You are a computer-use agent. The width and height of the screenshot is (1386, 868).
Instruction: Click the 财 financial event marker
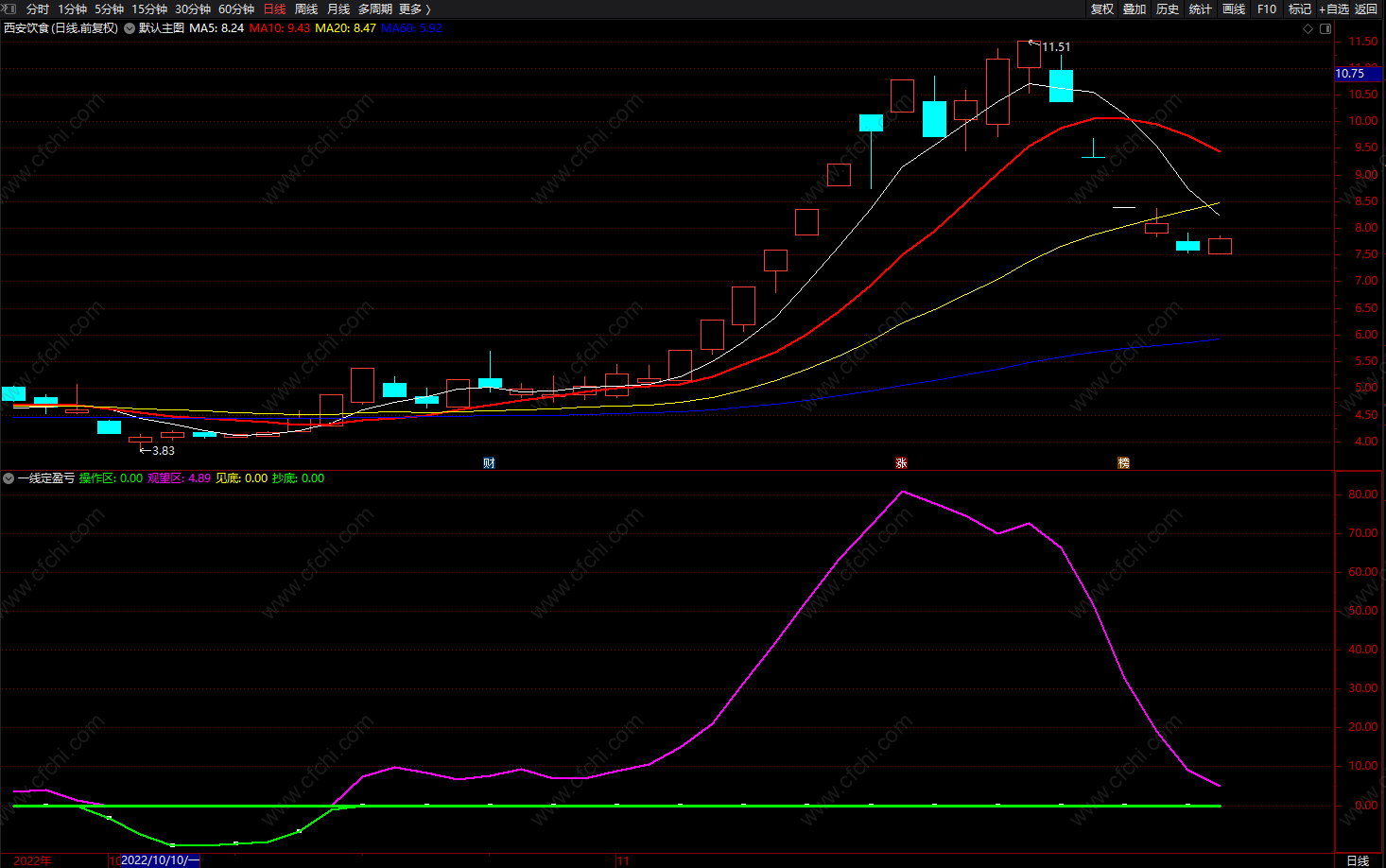point(489,462)
